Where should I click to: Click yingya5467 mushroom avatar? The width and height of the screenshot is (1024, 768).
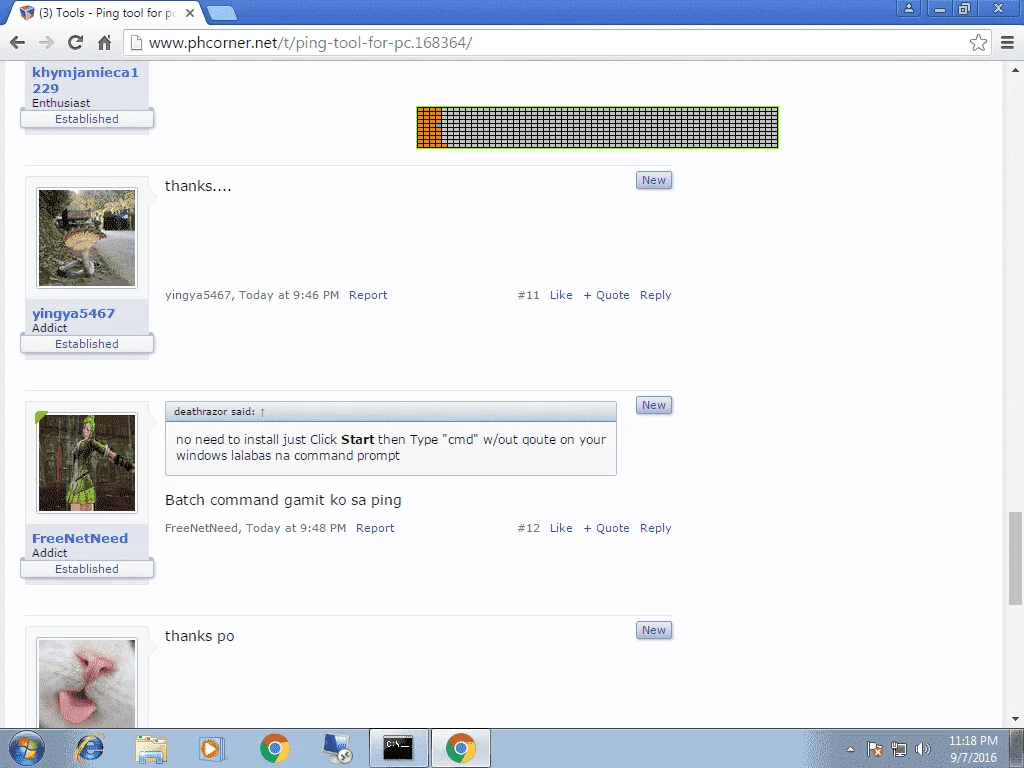[x=87, y=238]
